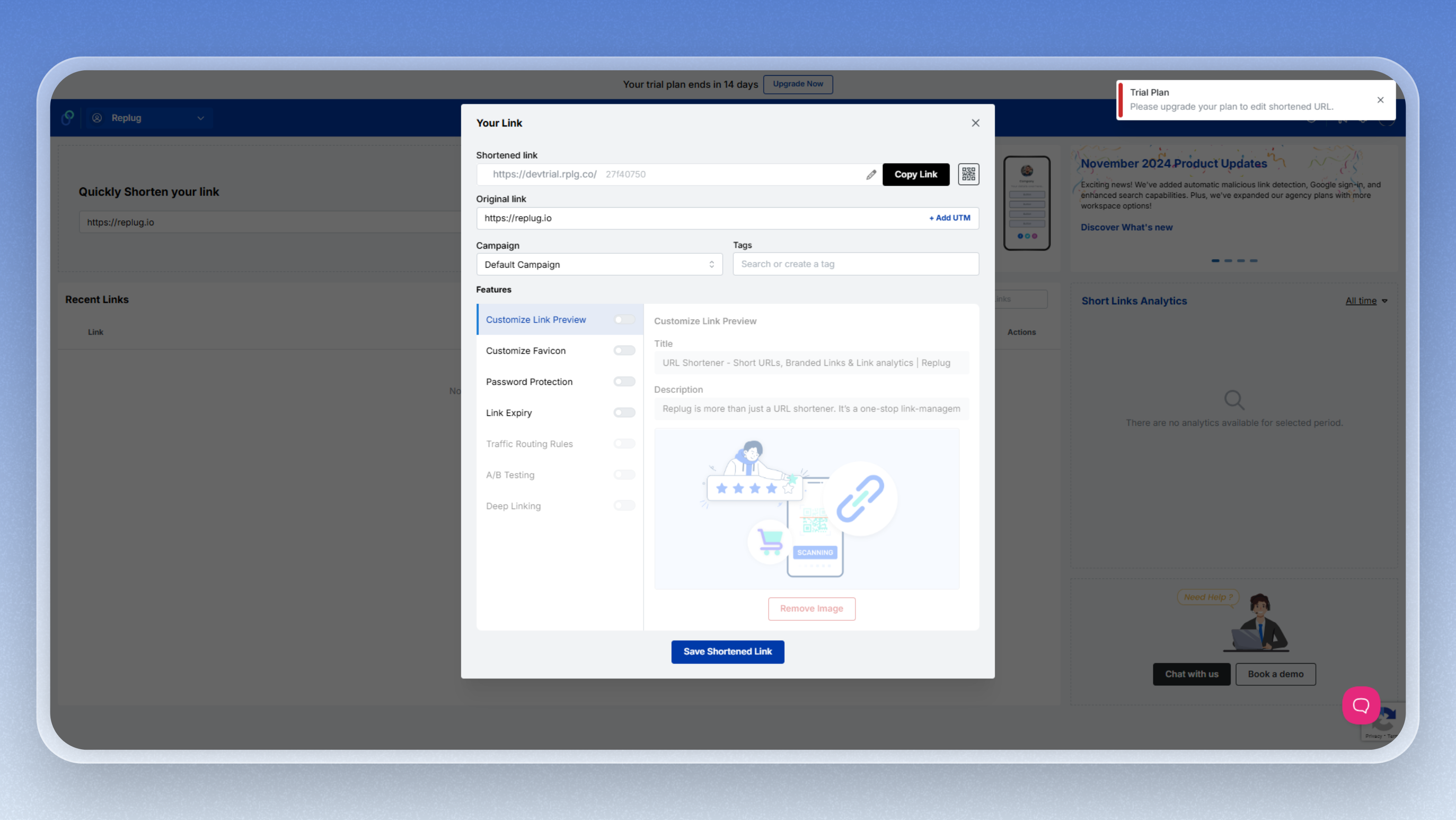Screen dimensions: 1456x820
Task: Focus the Tags search input field
Action: (x=856, y=264)
